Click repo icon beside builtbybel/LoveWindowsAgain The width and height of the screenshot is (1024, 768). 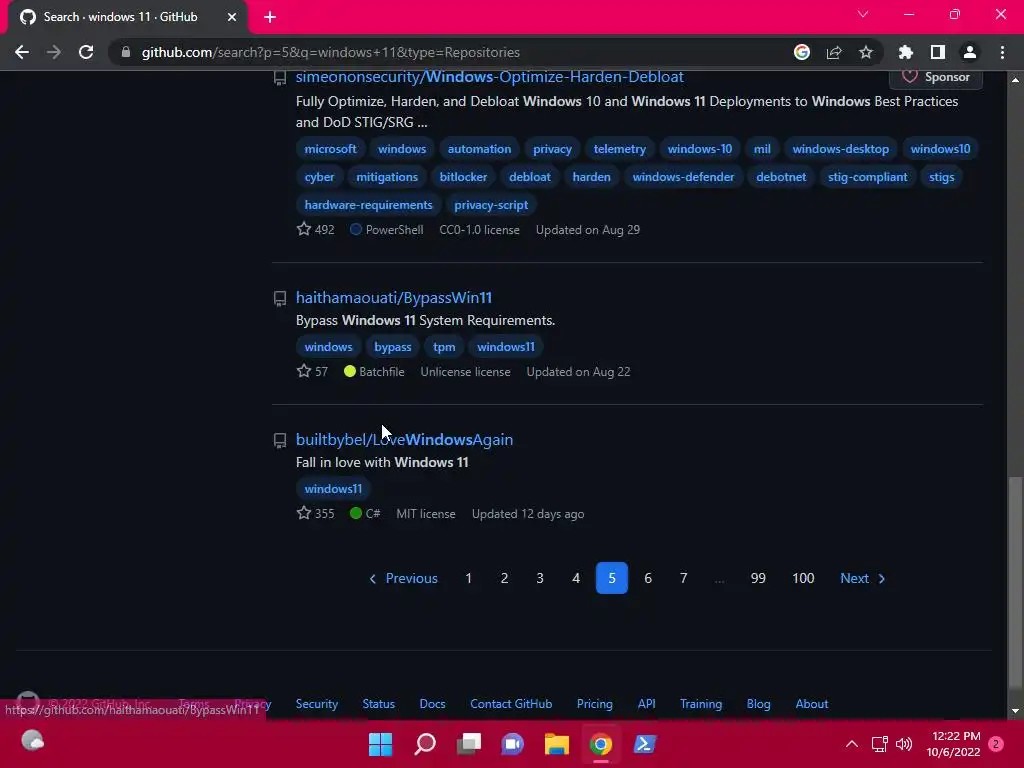[280, 441]
